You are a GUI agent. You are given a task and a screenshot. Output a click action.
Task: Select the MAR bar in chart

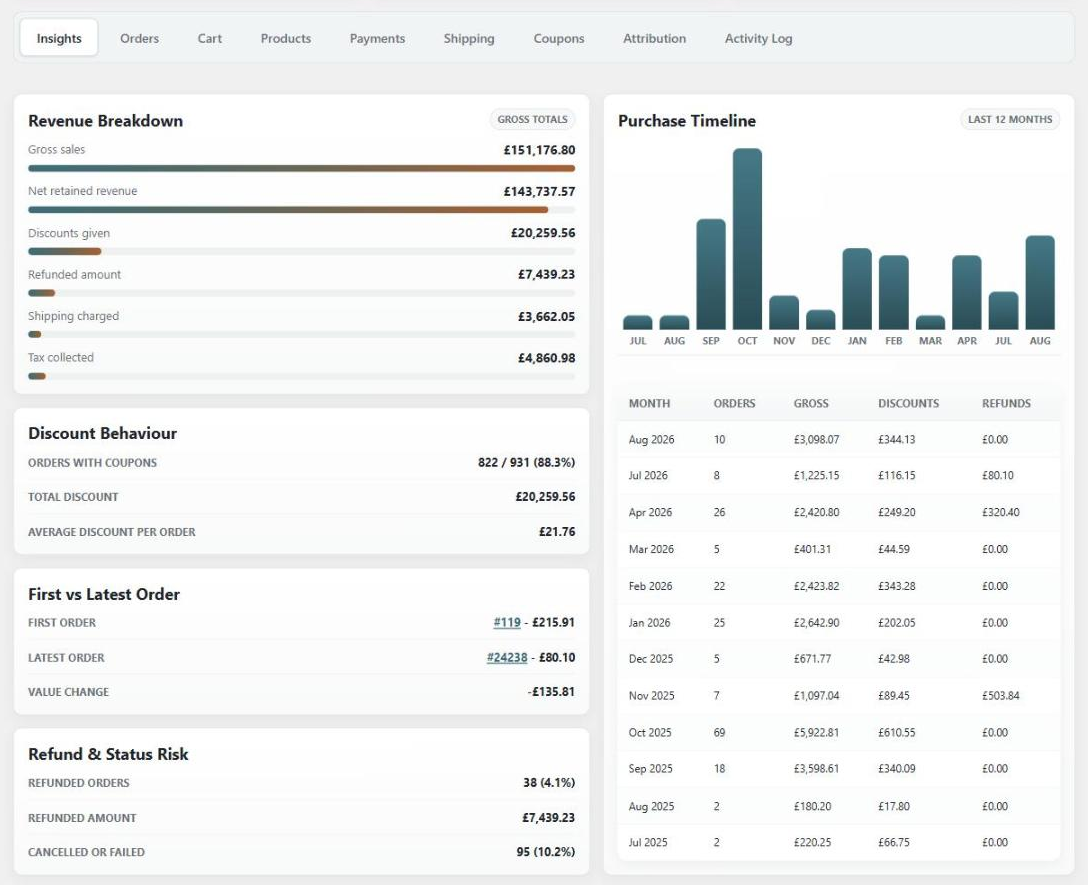click(x=930, y=322)
